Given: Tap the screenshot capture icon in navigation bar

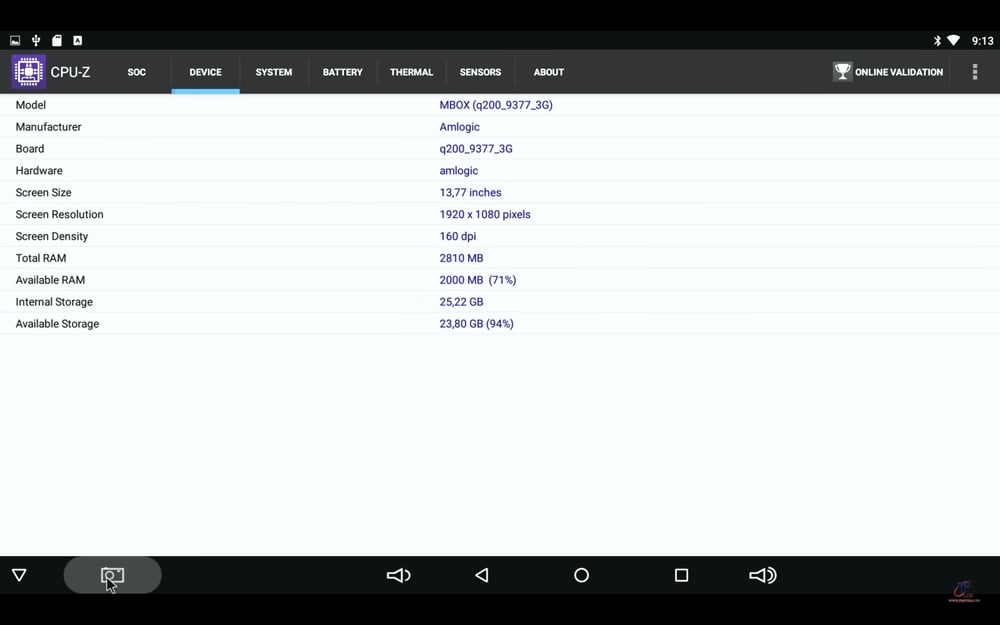Looking at the screenshot, I should pyautogui.click(x=112, y=575).
